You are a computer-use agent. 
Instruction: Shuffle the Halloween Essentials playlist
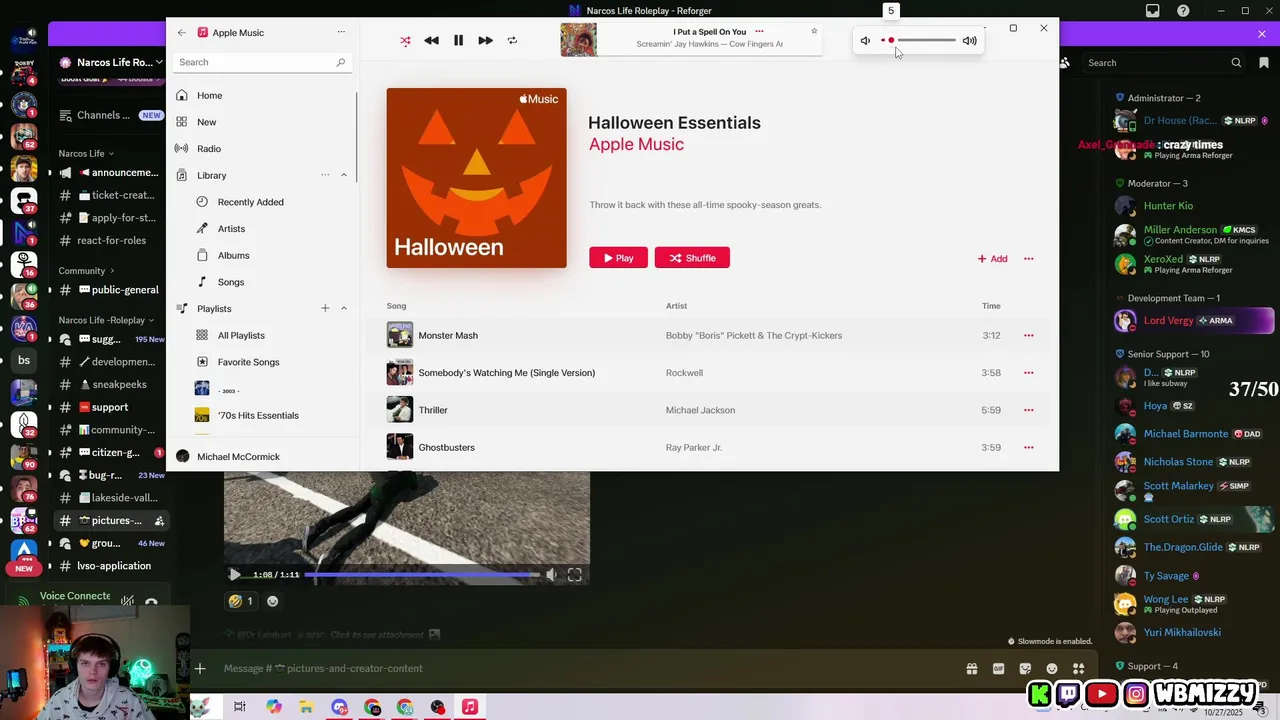(x=692, y=258)
